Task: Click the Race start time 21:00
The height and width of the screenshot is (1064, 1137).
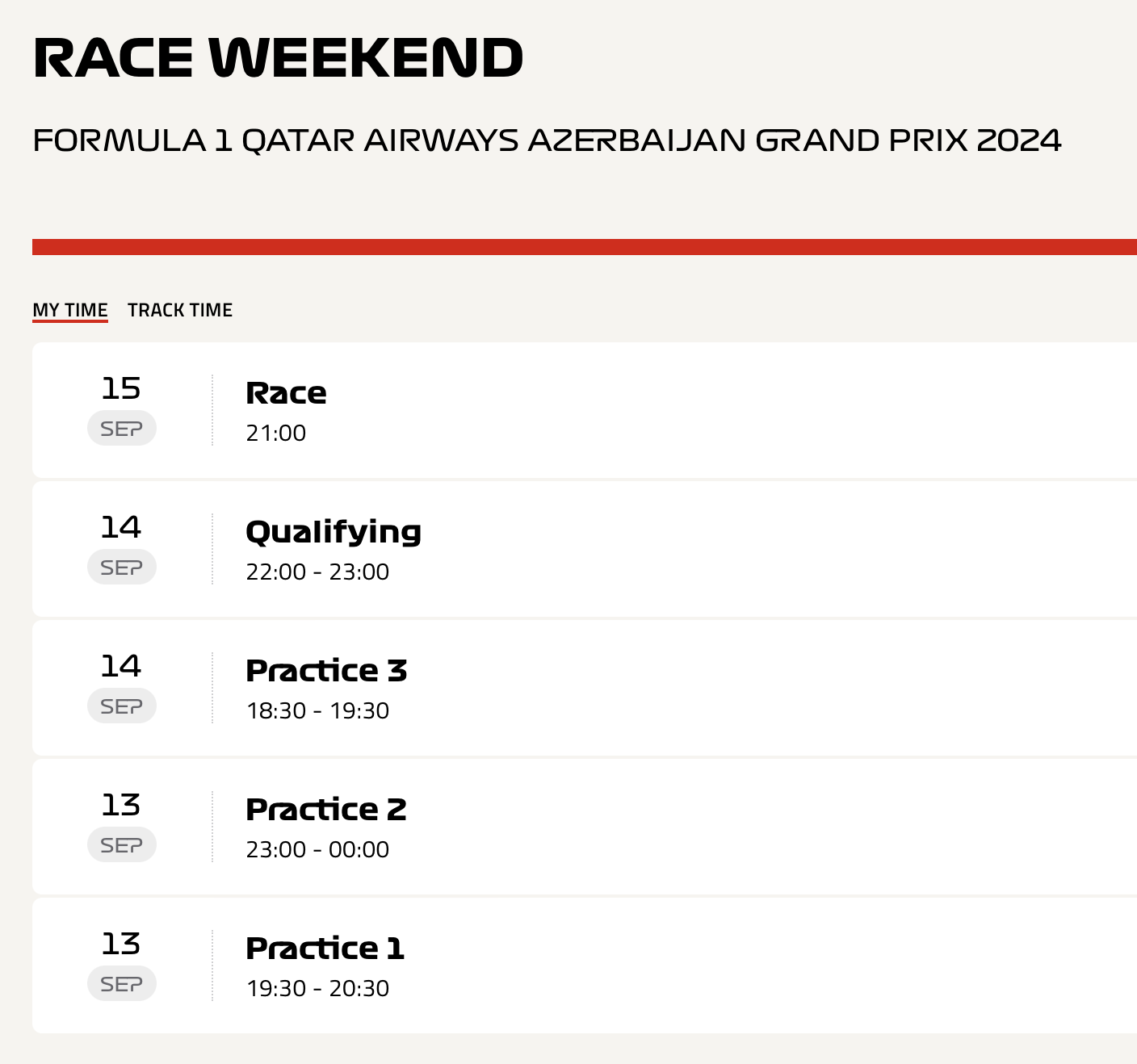Action: click(276, 433)
